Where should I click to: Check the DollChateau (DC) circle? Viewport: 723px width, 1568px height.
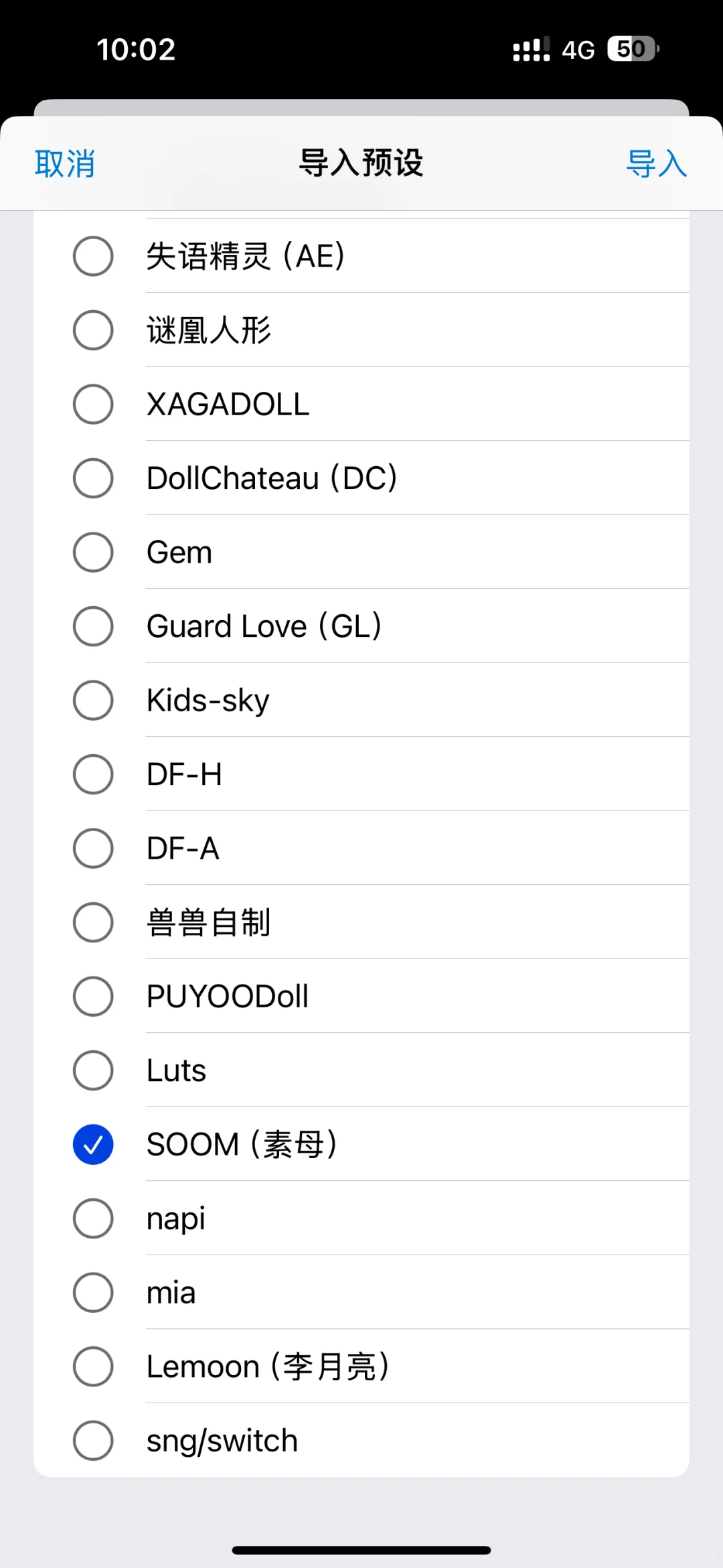click(93, 478)
